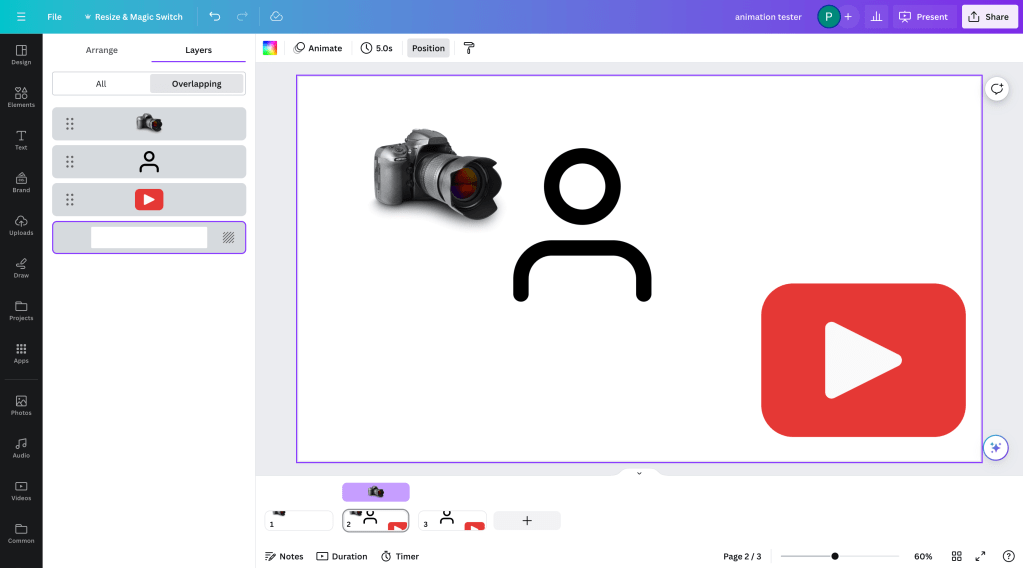Open comment button beside canvas
The width and height of the screenshot is (1023, 568).
tap(997, 89)
